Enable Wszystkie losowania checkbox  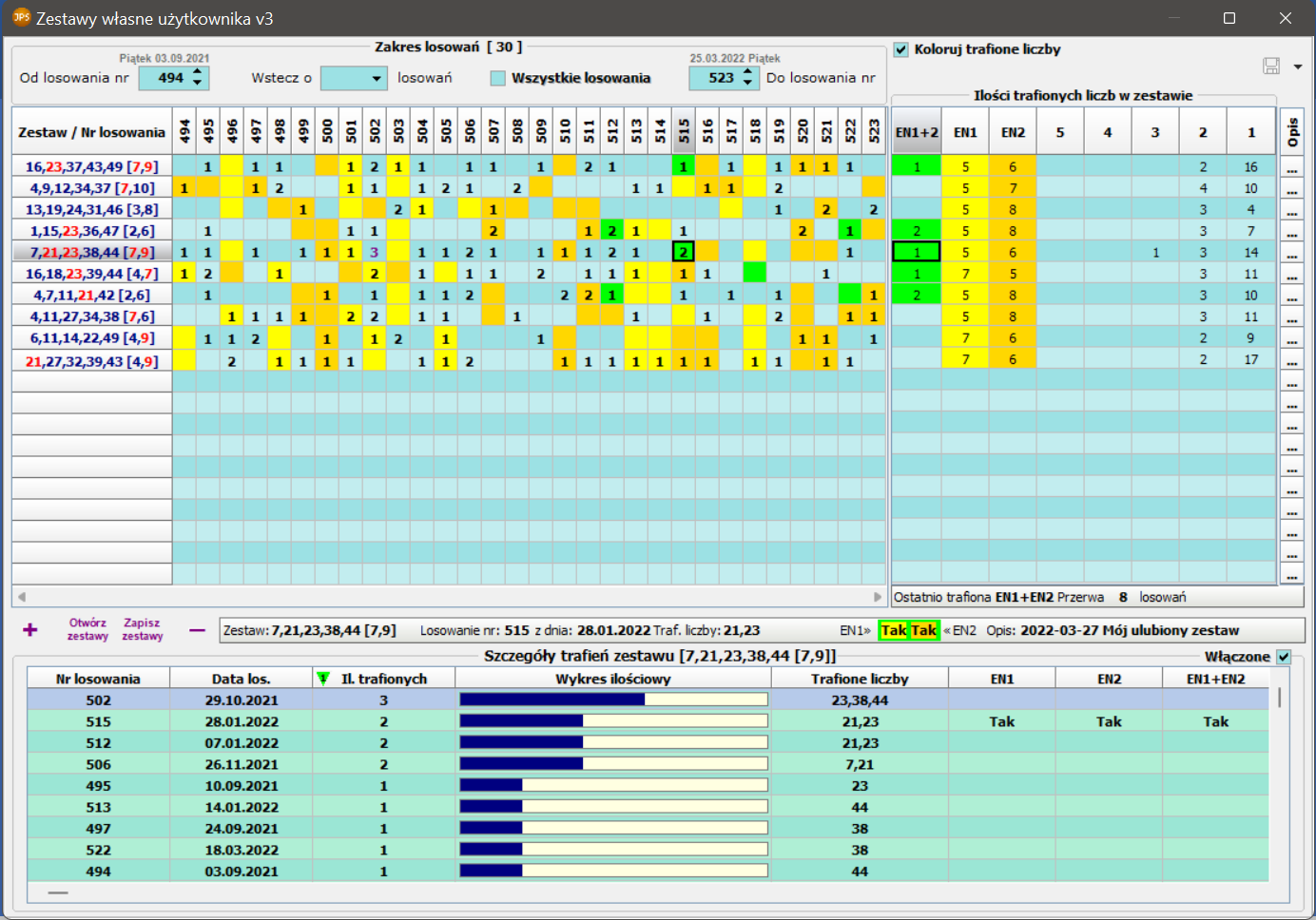click(497, 78)
